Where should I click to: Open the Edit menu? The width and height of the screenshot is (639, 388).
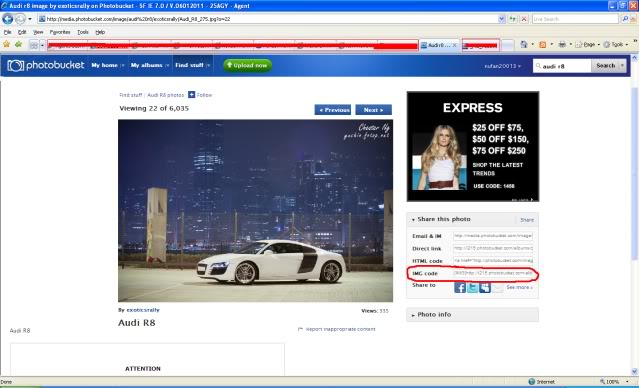coord(22,32)
